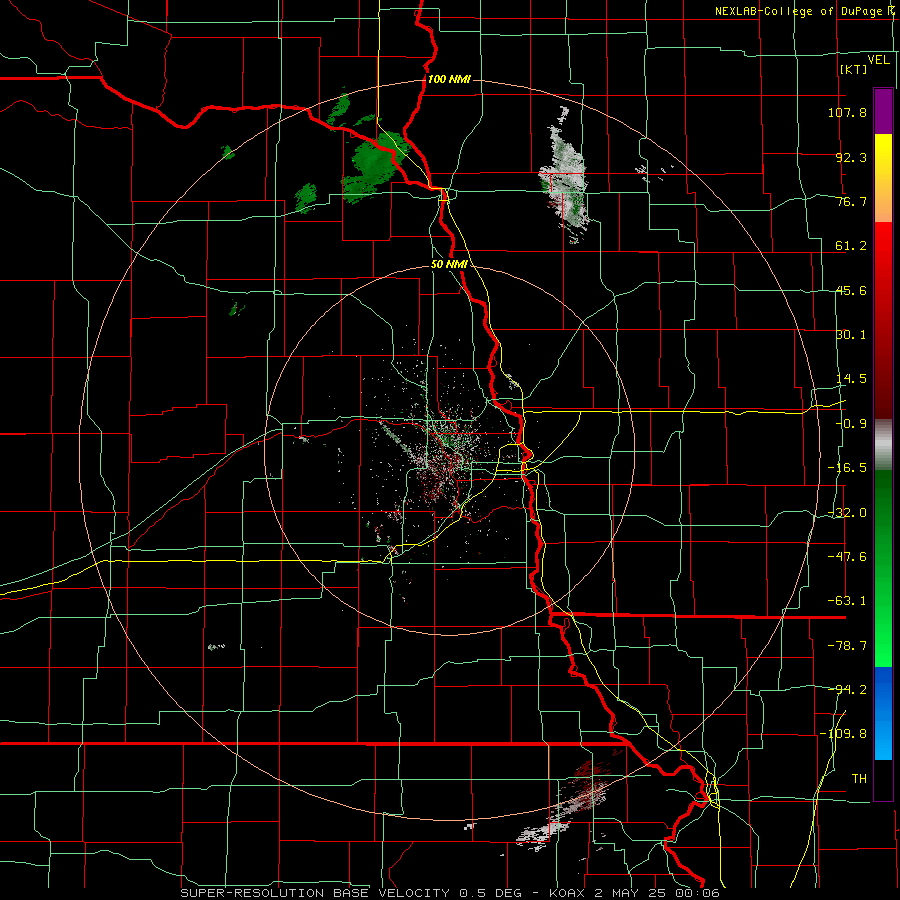The width and height of the screenshot is (900, 900).
Task: Click the 45.6 scale label
Action: click(851, 290)
